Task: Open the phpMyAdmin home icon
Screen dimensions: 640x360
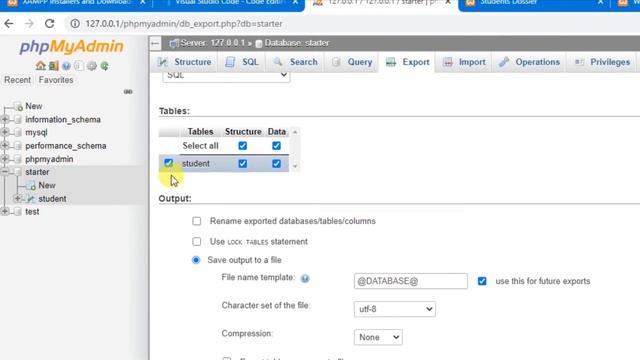Action: point(40,66)
